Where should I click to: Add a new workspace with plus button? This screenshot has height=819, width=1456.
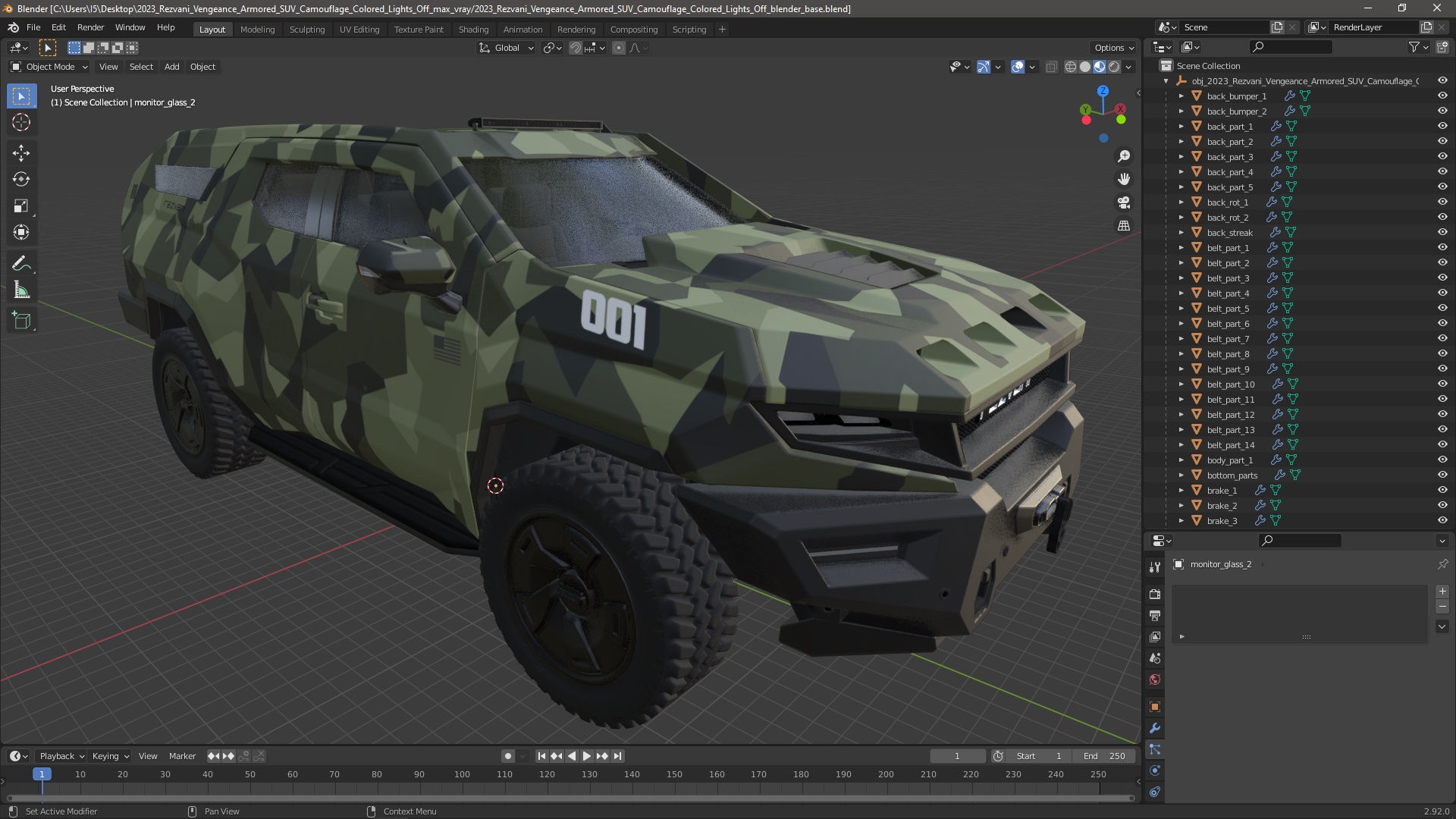click(722, 30)
